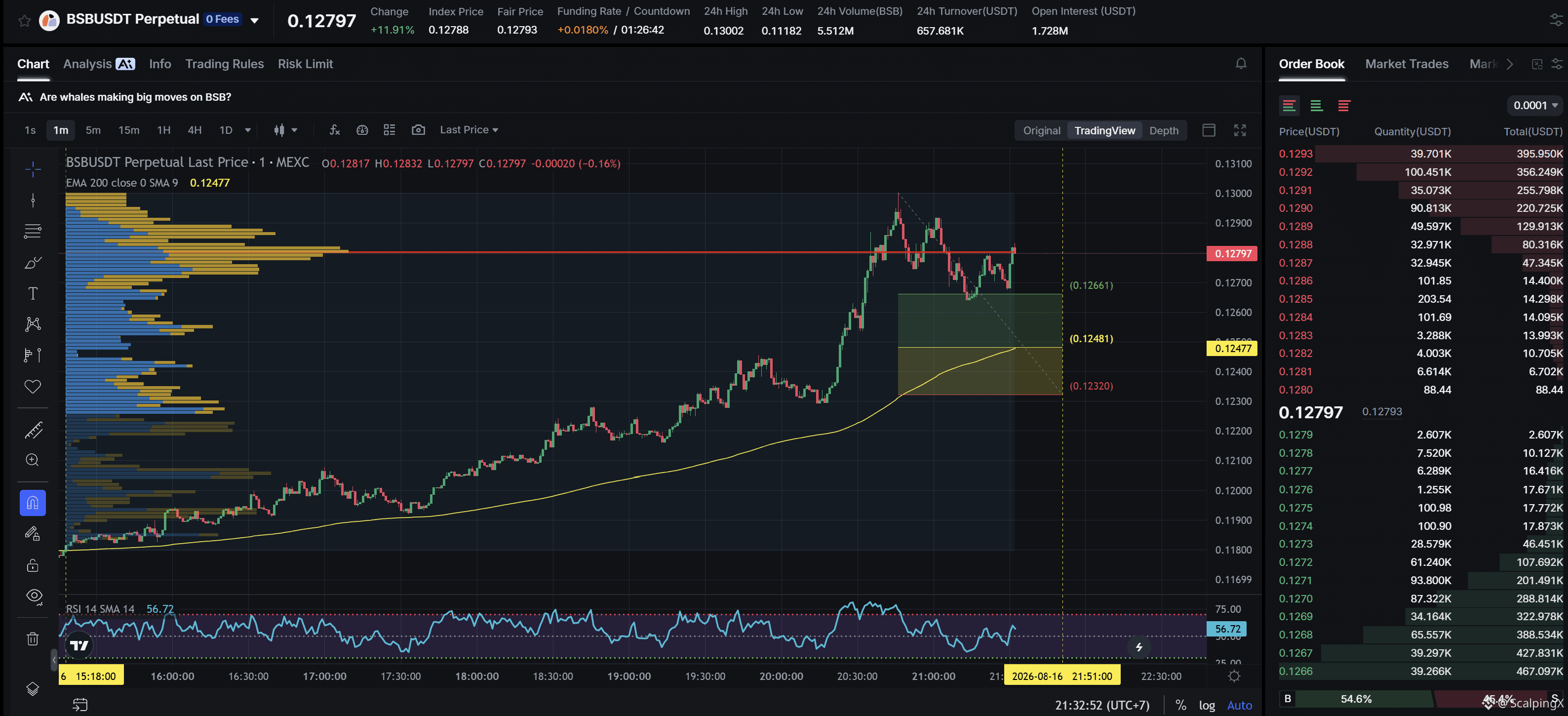The height and width of the screenshot is (716, 1568).
Task: Select the 1H timeframe
Action: 164,130
